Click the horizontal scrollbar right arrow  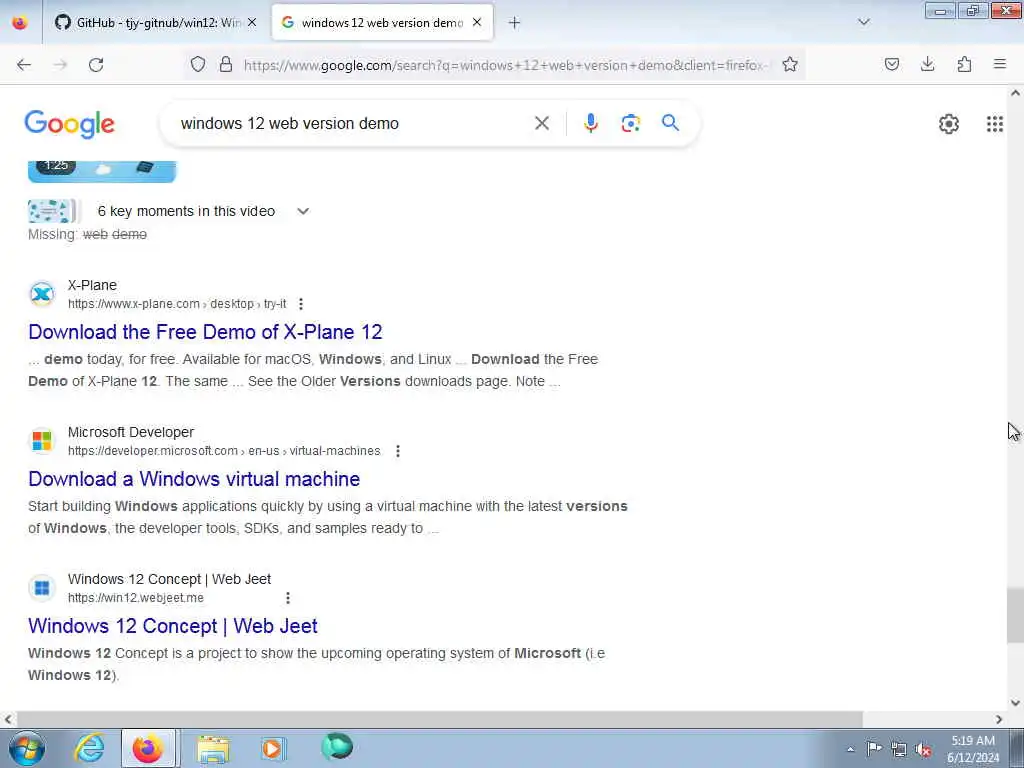click(x=999, y=719)
